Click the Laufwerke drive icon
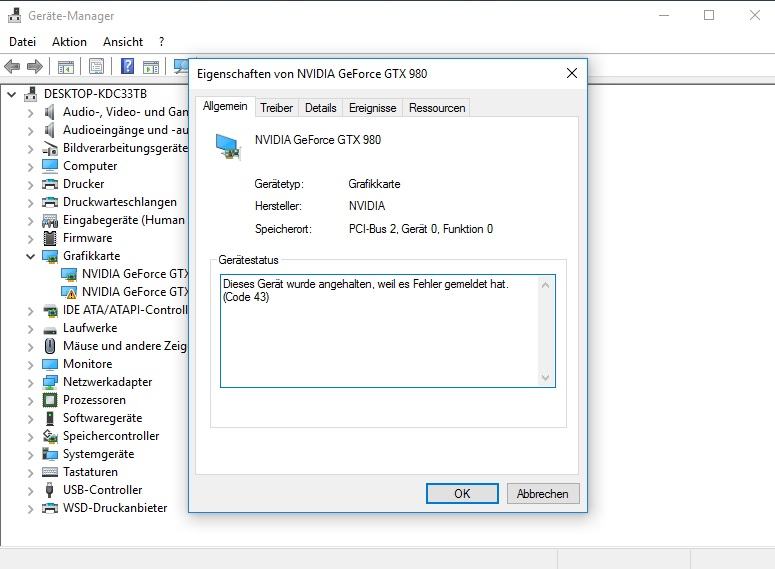The image size is (775, 569). pyautogui.click(x=50, y=330)
